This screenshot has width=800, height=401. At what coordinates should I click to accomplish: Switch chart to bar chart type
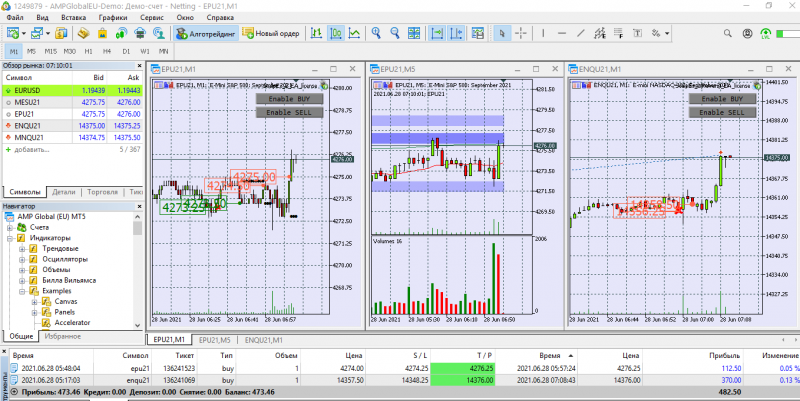[x=316, y=34]
